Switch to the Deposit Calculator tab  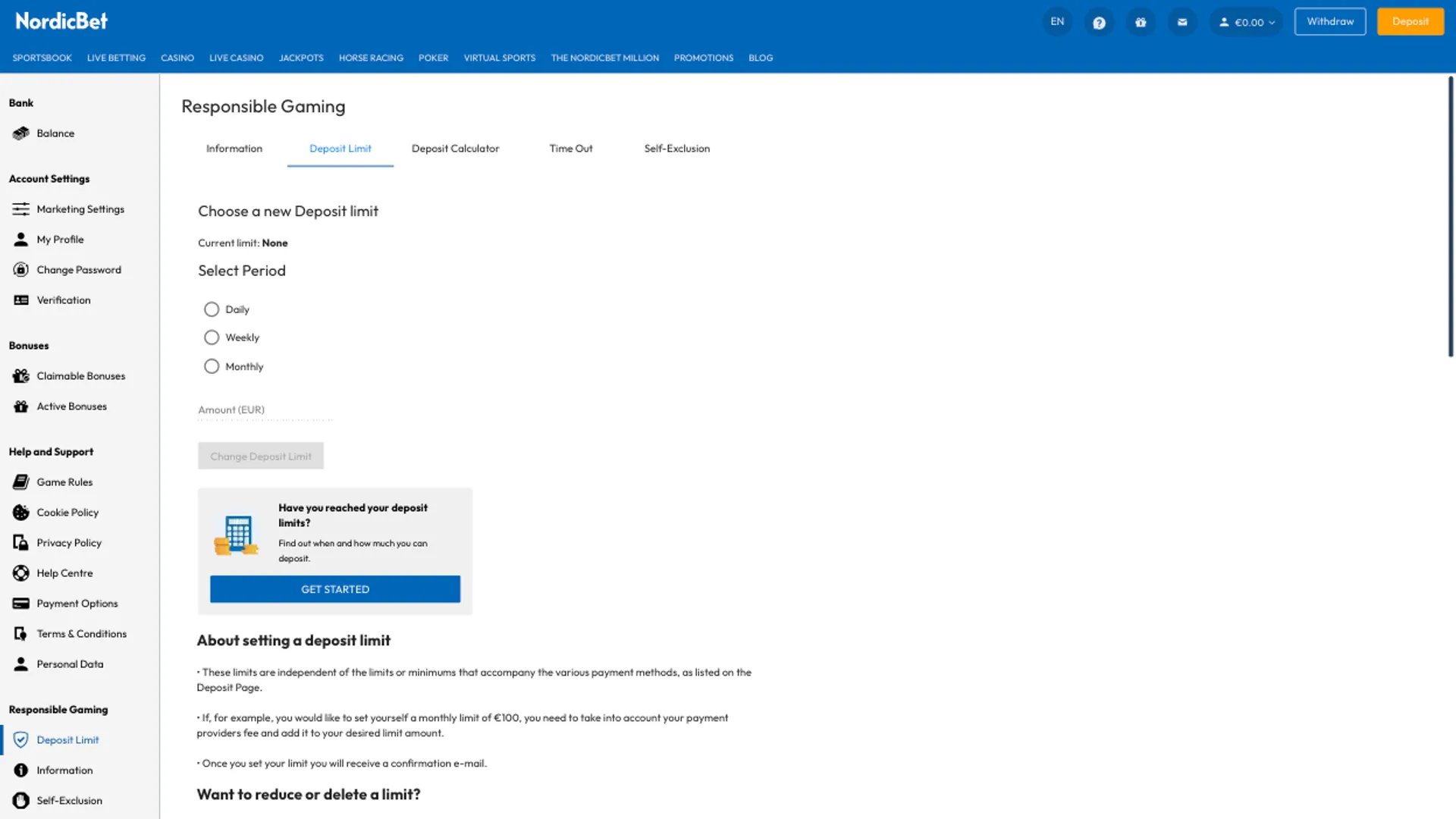(455, 149)
